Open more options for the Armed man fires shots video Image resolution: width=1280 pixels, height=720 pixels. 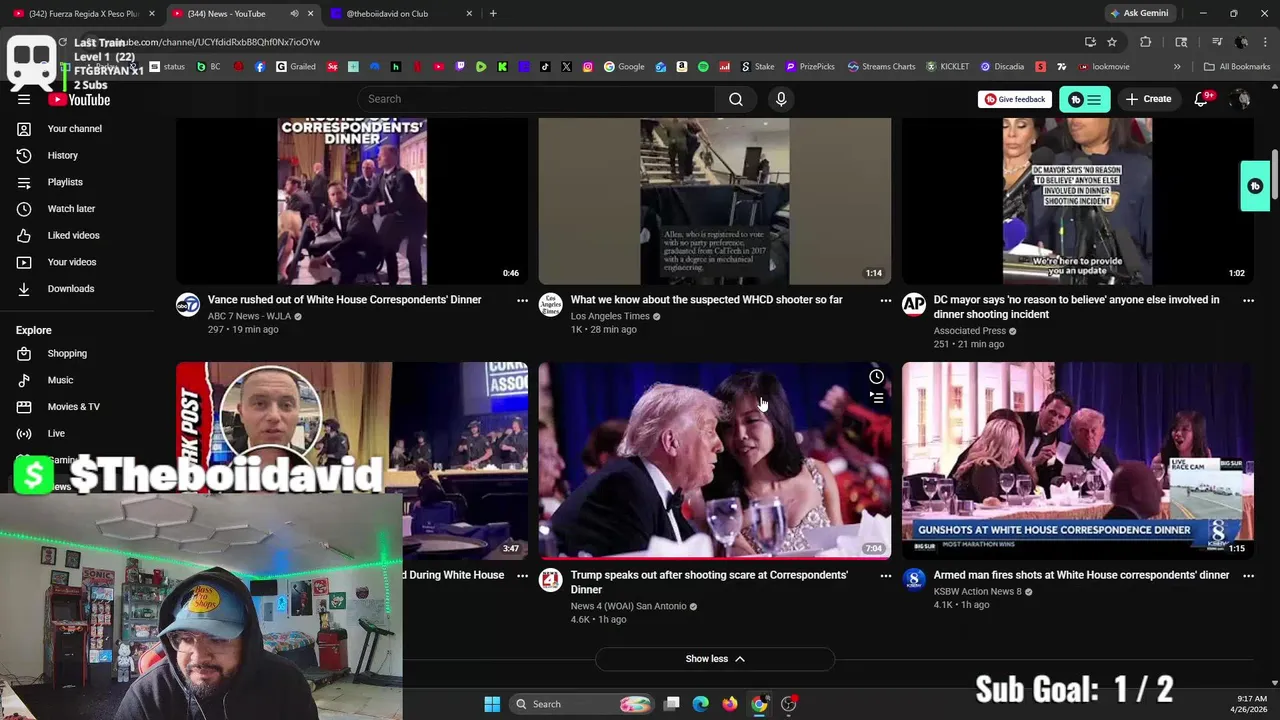(1248, 576)
